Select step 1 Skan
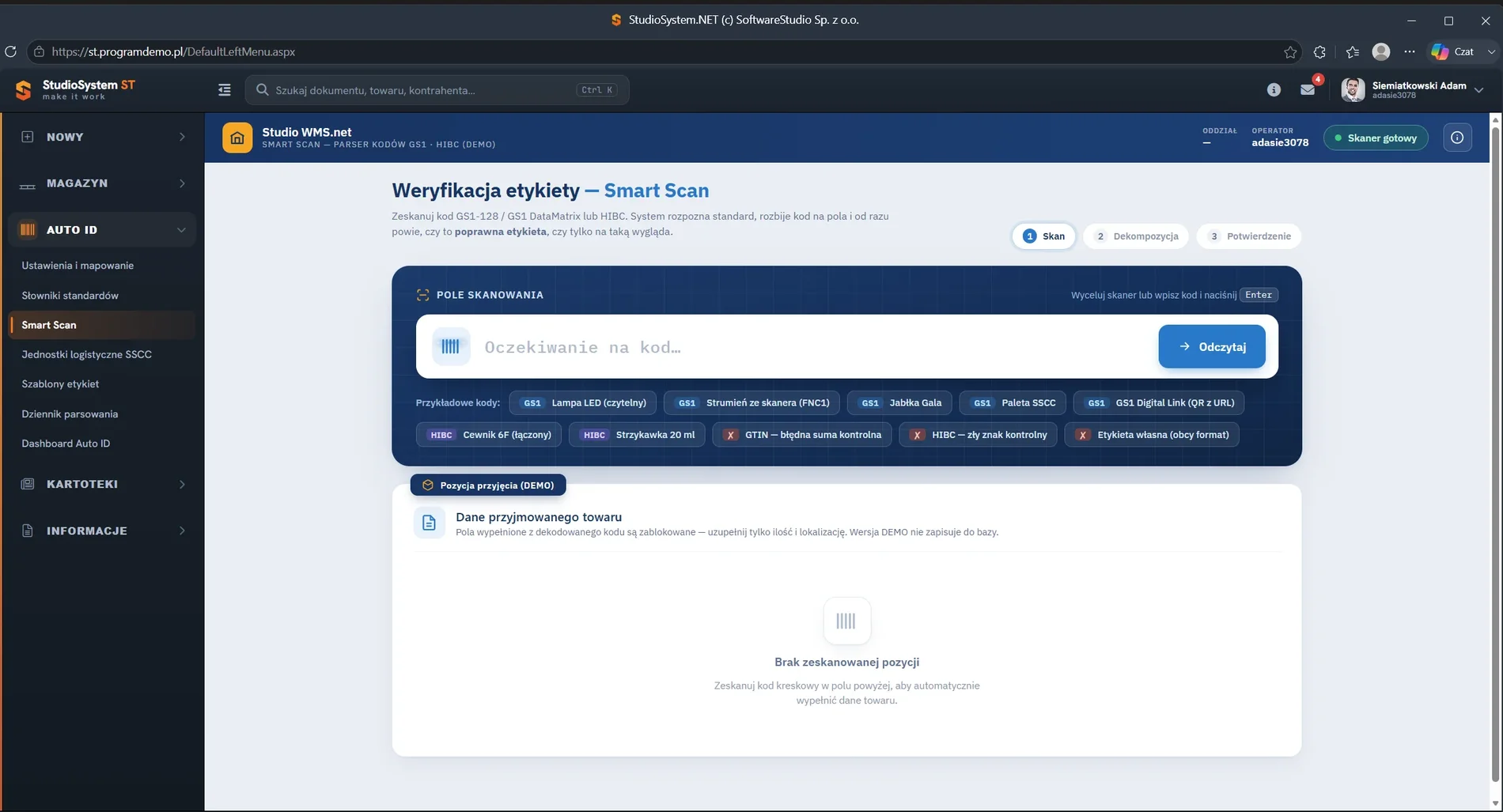1503x812 pixels. tap(1043, 236)
